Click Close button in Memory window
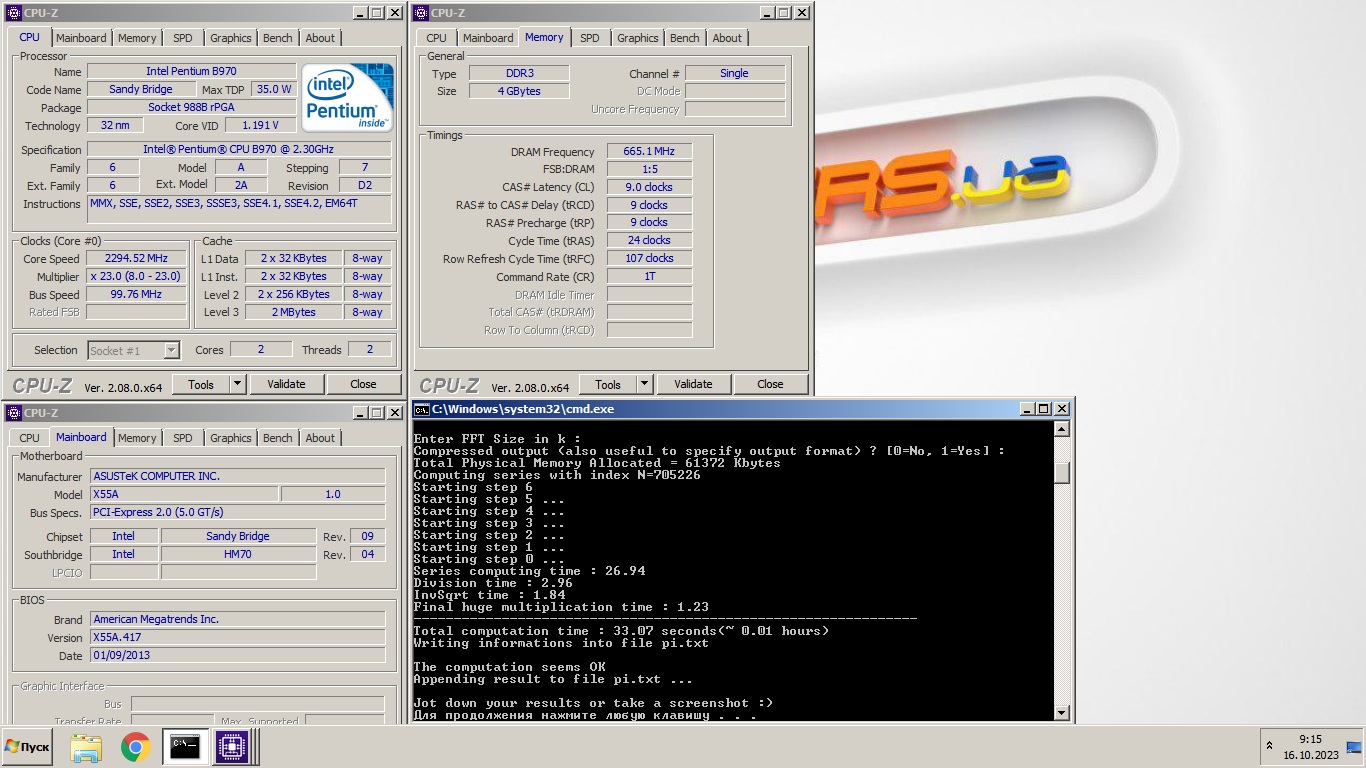The height and width of the screenshot is (768, 1366). tap(770, 384)
